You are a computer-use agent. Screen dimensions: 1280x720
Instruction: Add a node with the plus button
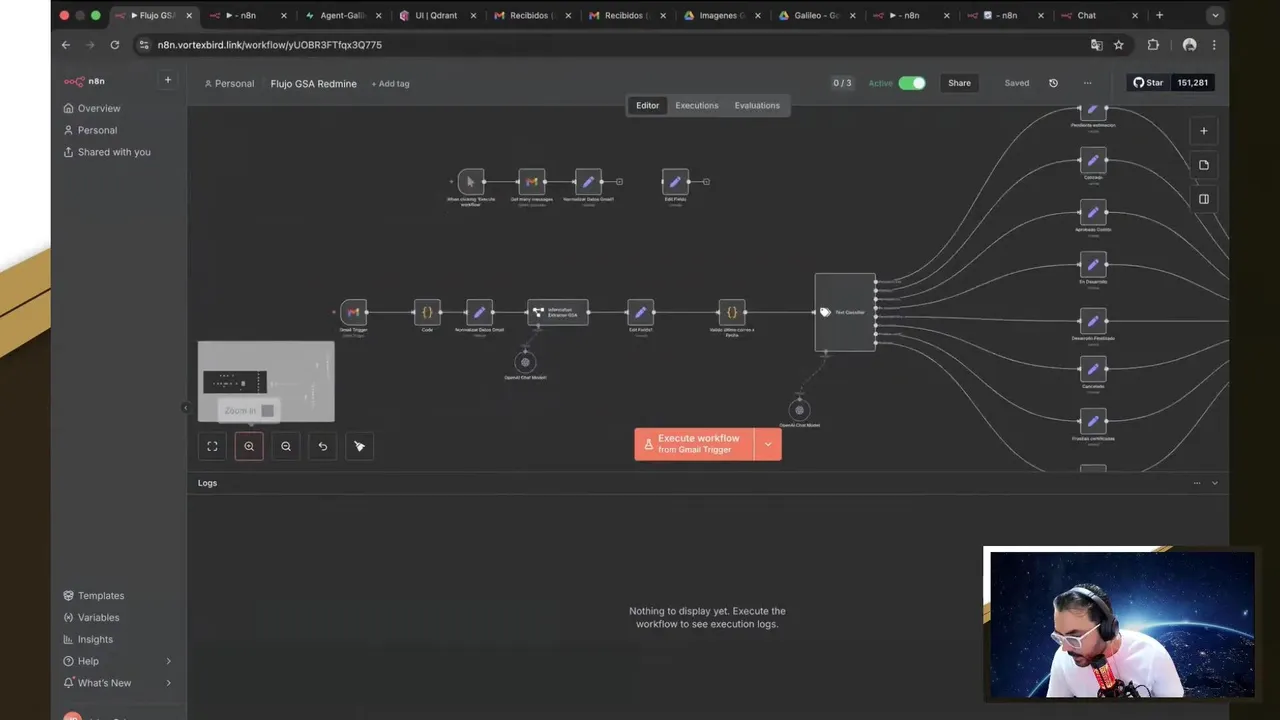pos(1204,131)
